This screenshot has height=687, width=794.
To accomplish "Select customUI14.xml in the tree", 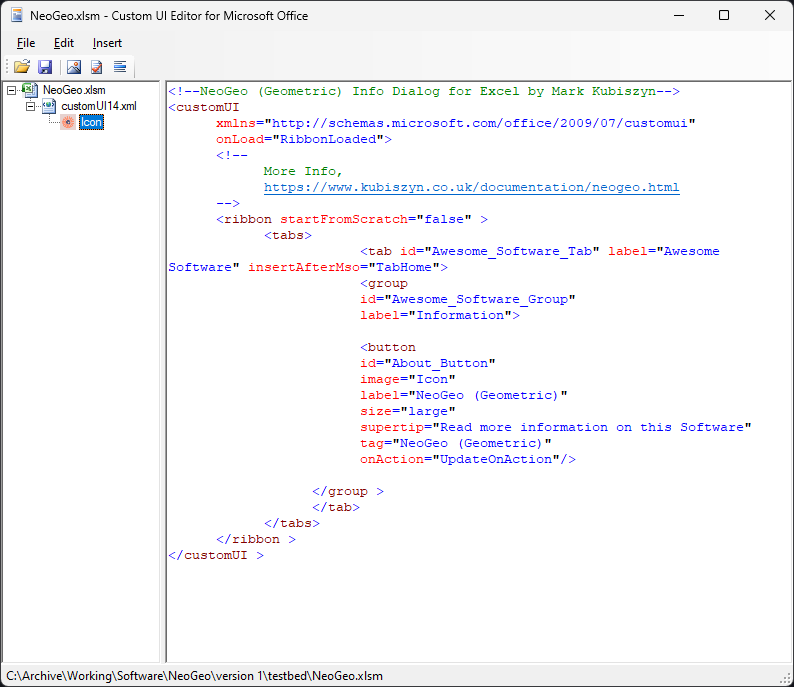I will click(98, 106).
